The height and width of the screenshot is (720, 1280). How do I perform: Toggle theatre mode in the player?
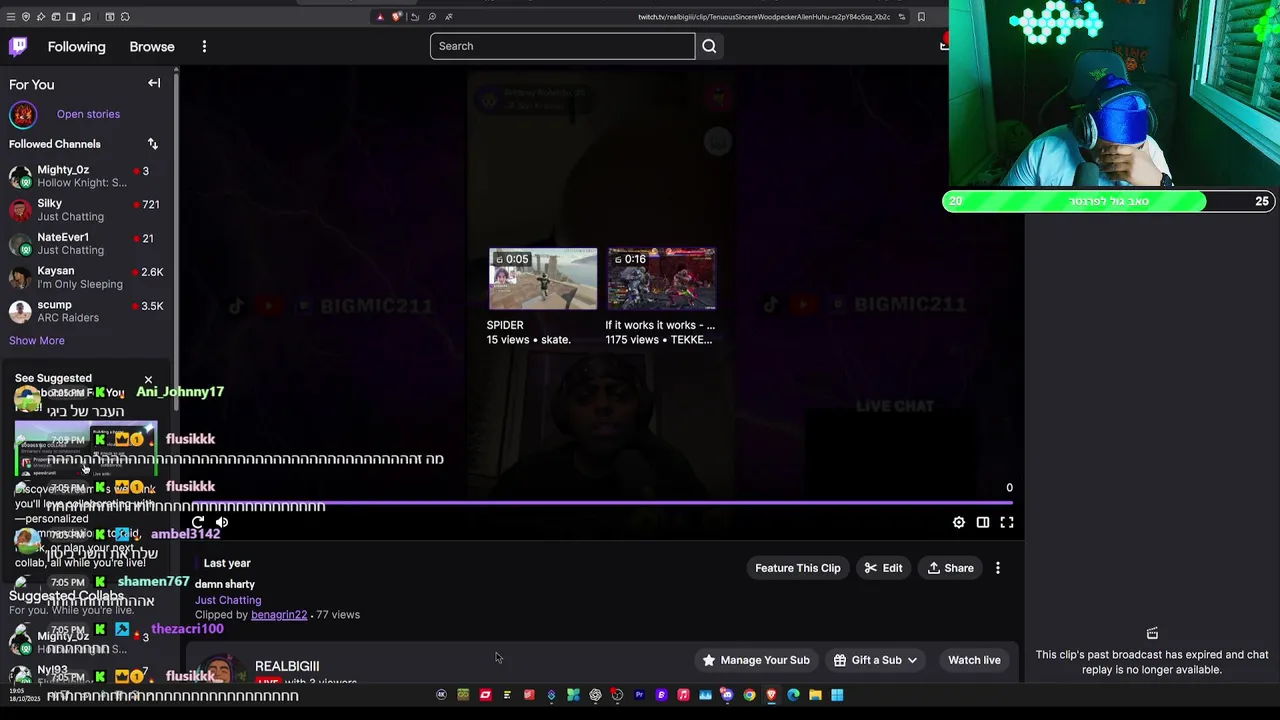(983, 522)
